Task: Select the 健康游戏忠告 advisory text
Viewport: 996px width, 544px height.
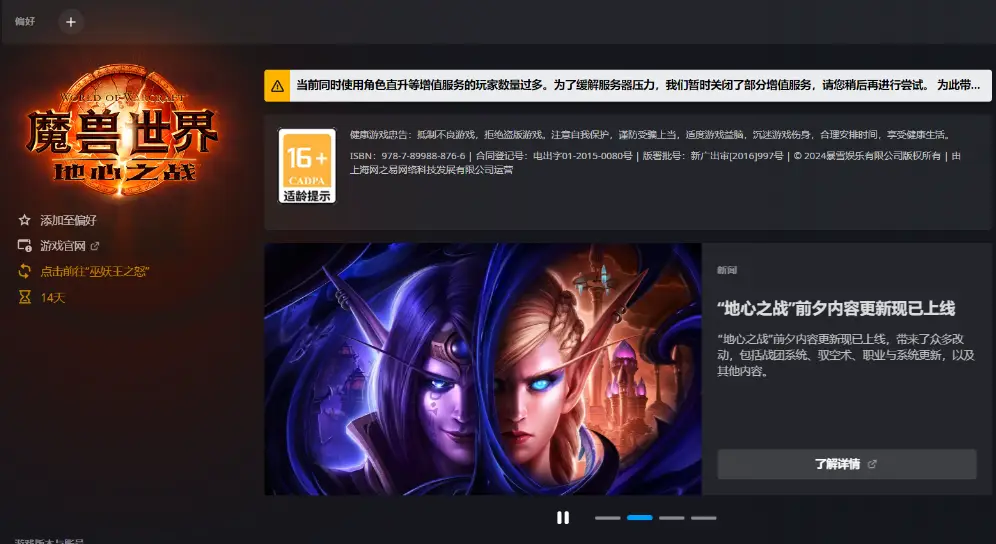Action: coord(650,135)
